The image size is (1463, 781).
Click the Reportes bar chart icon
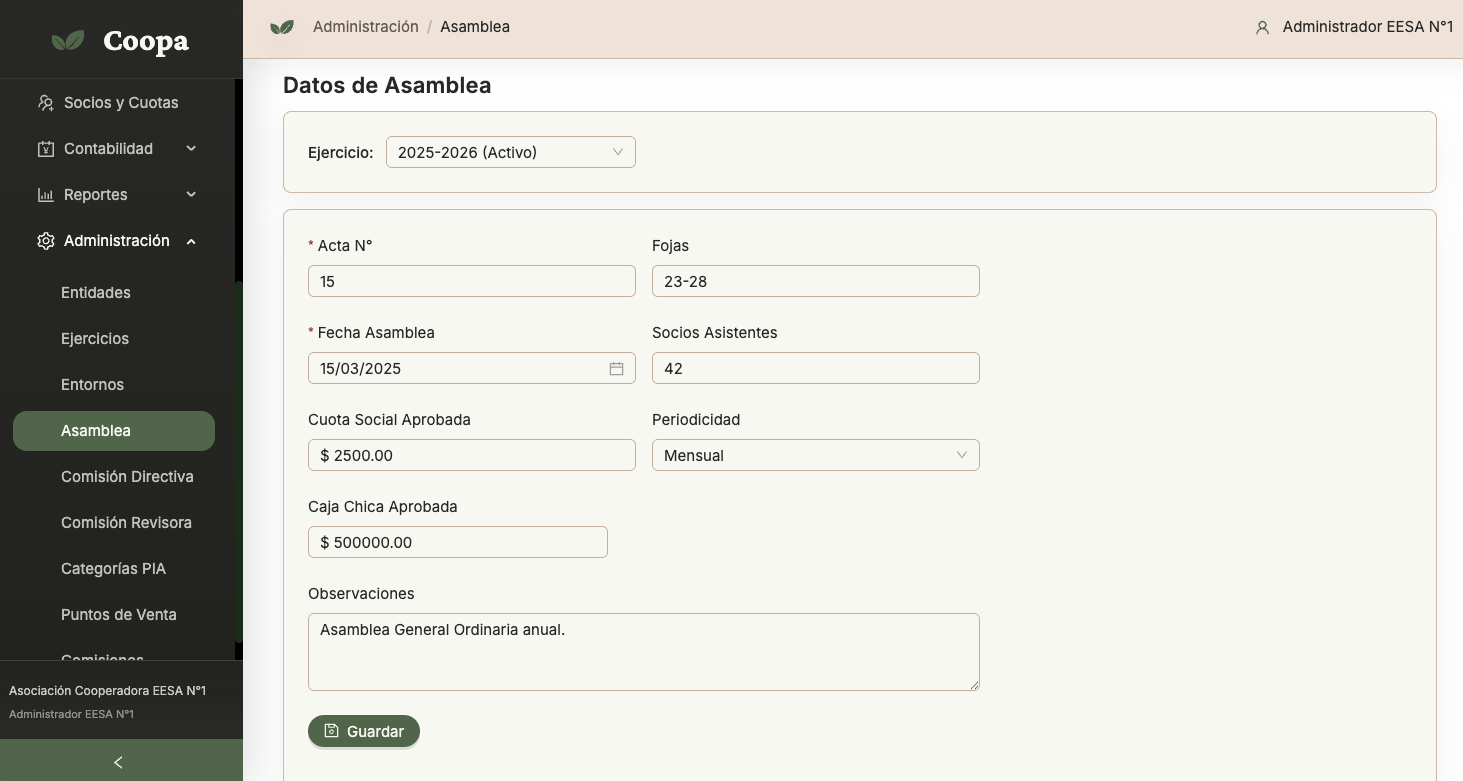[x=45, y=195]
